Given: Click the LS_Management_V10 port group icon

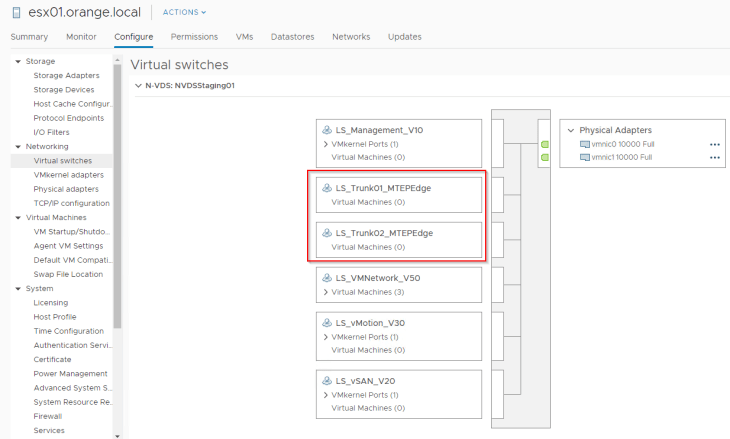Looking at the screenshot, I should click(x=326, y=130).
